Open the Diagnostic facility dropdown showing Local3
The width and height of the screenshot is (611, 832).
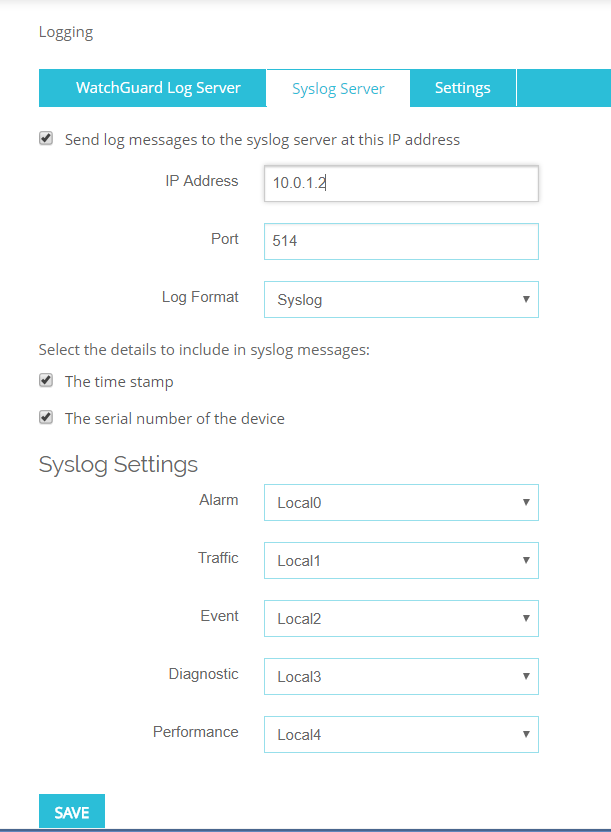tap(400, 676)
